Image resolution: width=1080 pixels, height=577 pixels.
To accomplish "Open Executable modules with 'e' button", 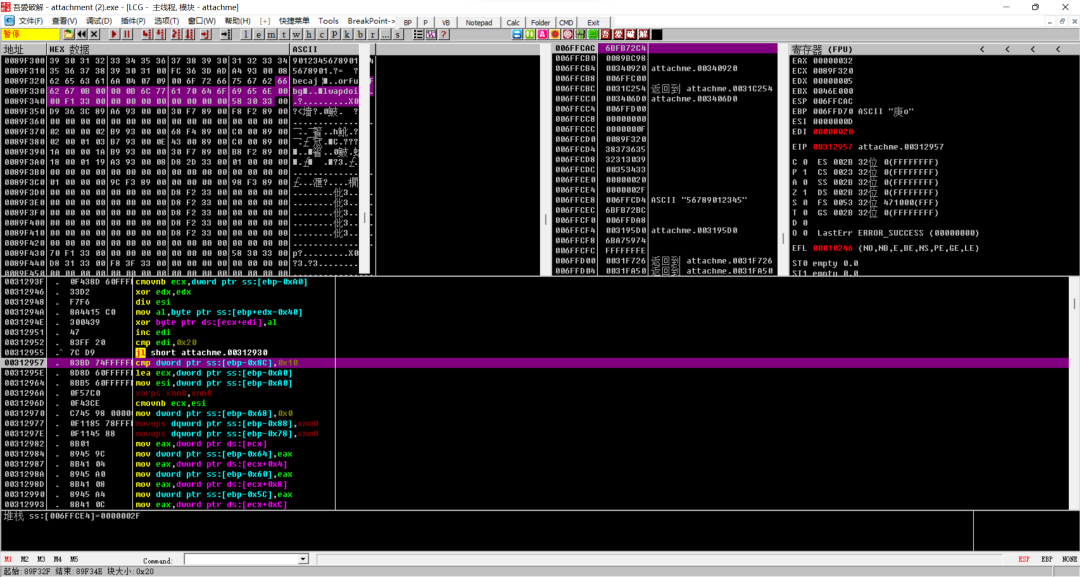I will 259,34.
